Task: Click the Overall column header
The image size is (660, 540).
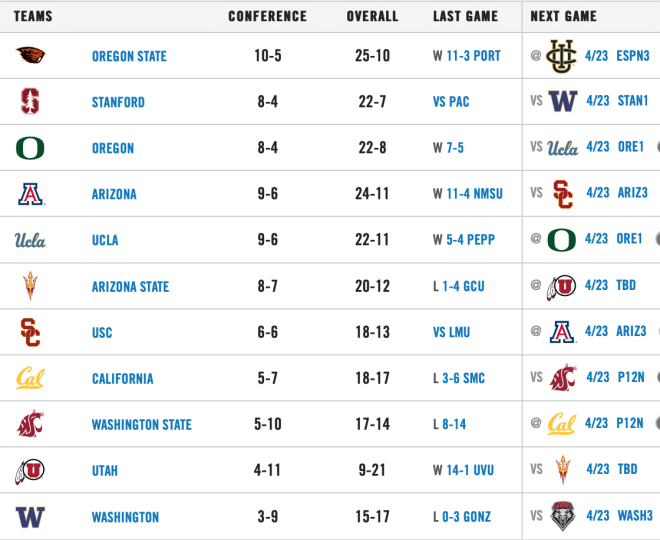Action: [x=372, y=16]
